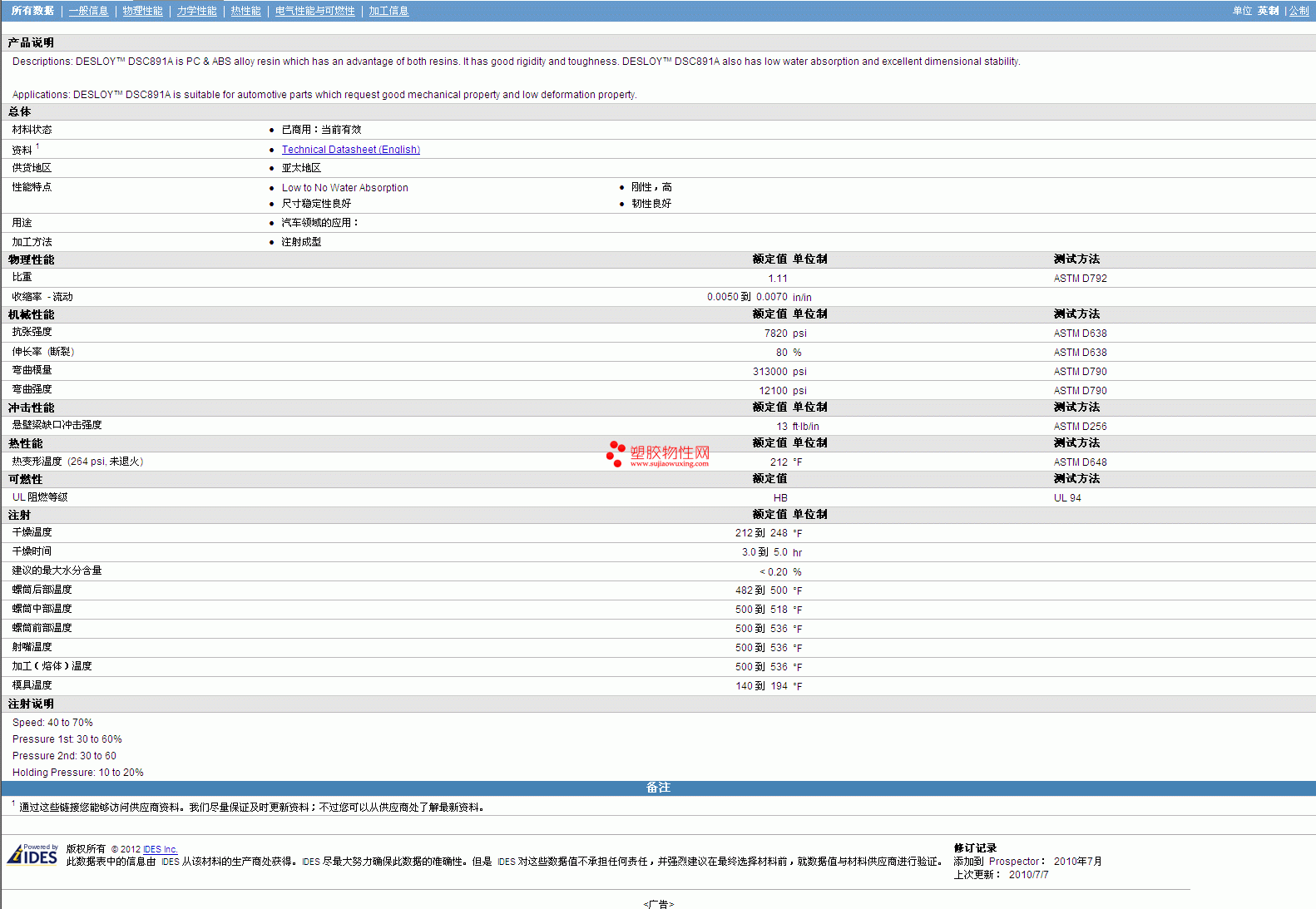Switch units to 公制
1316x909 pixels.
click(x=1299, y=11)
